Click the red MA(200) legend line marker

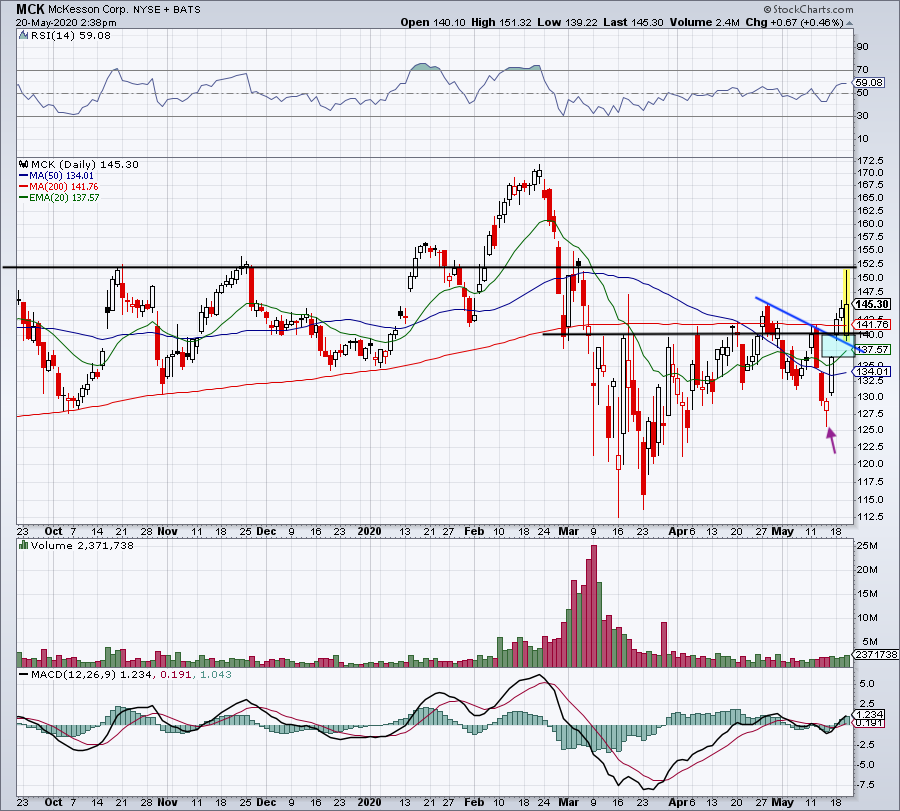(x=24, y=187)
